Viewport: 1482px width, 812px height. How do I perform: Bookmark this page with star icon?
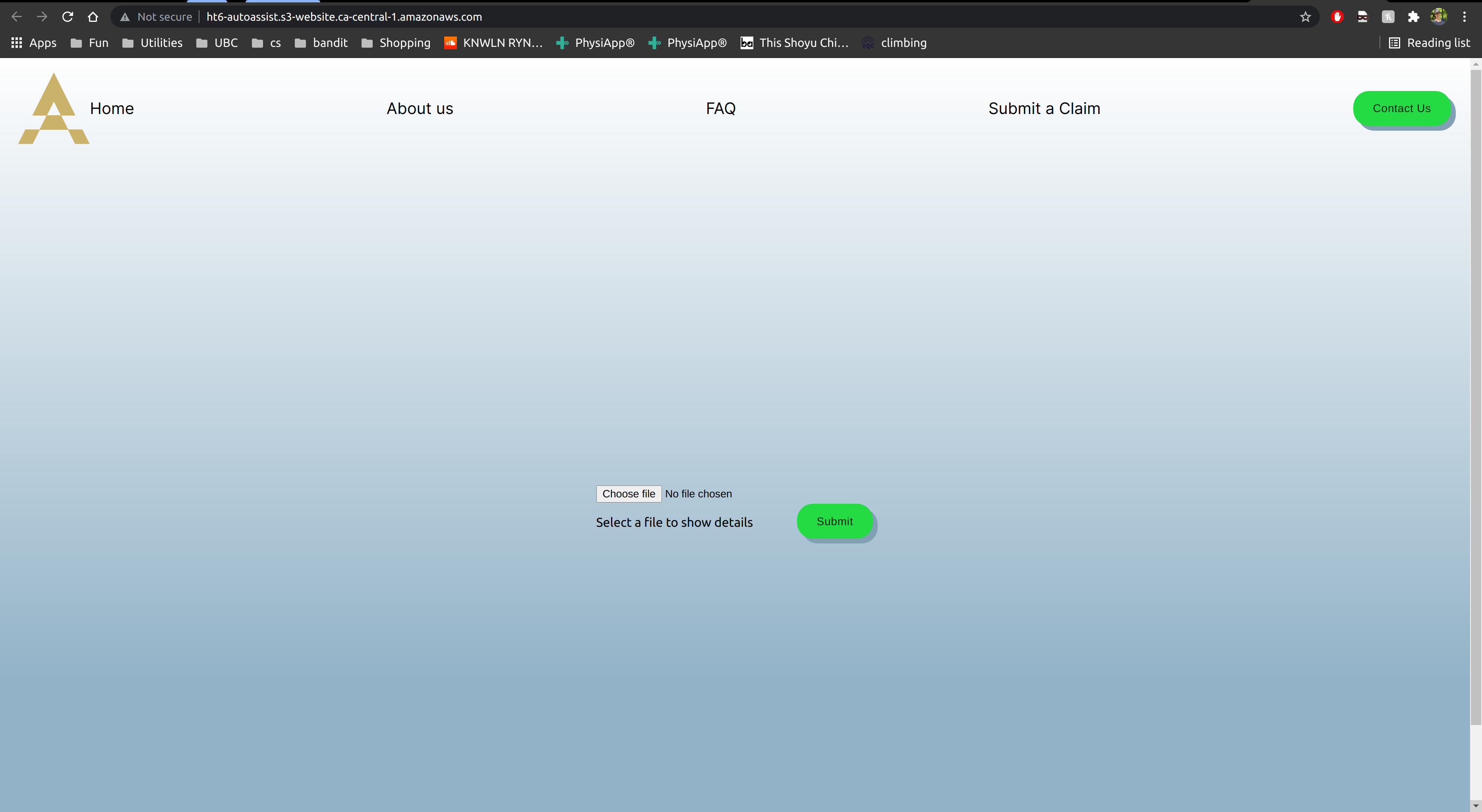(x=1305, y=17)
